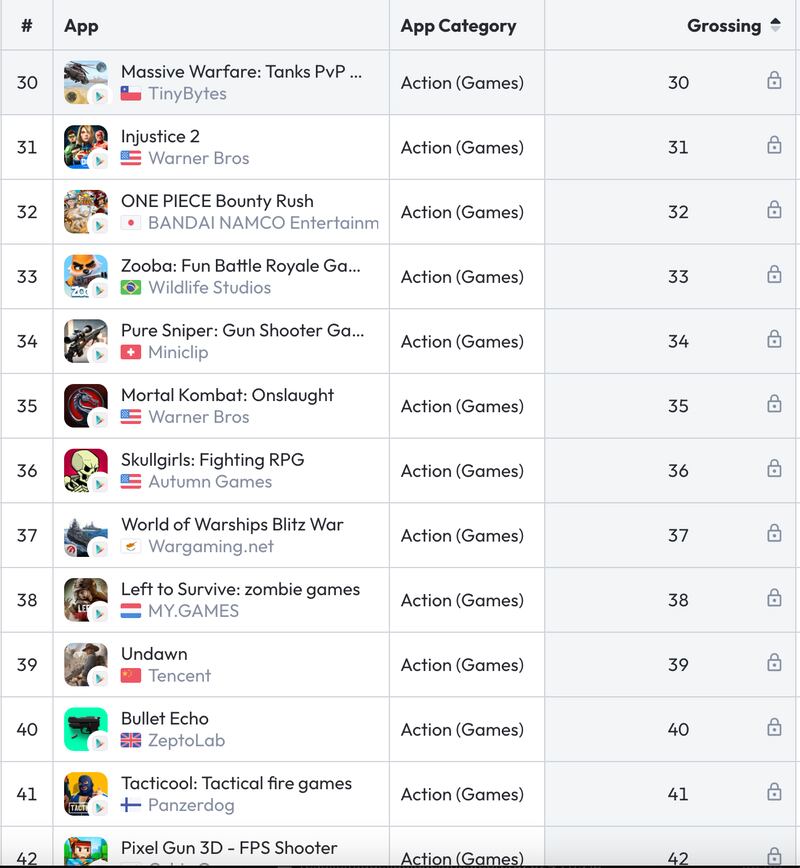The width and height of the screenshot is (800, 868).
Task: Click the lock icon for Massive Warfare
Action: pos(774,81)
